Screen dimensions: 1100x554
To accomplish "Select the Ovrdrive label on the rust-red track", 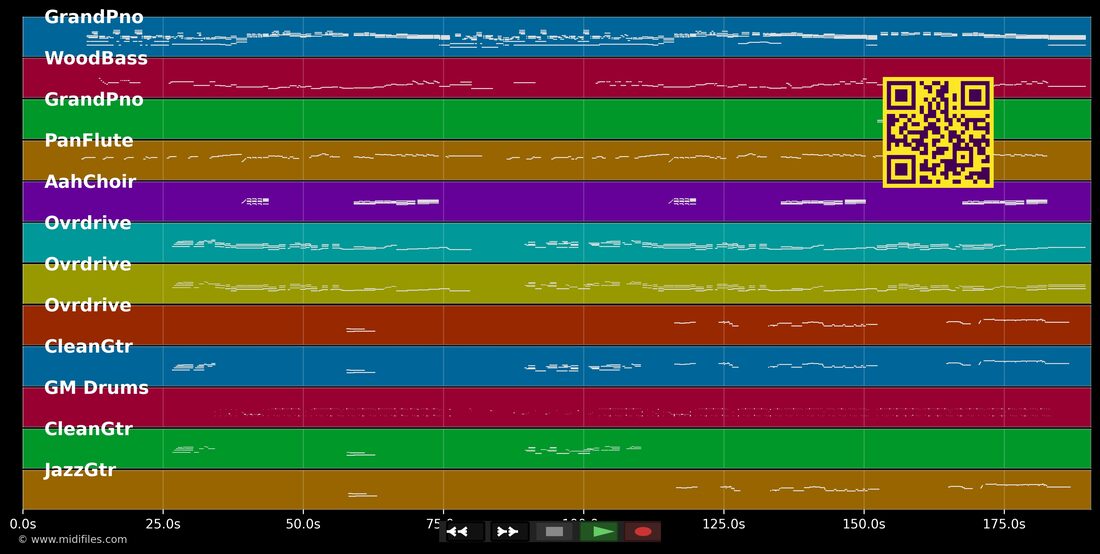I will pyautogui.click(x=88, y=305).
